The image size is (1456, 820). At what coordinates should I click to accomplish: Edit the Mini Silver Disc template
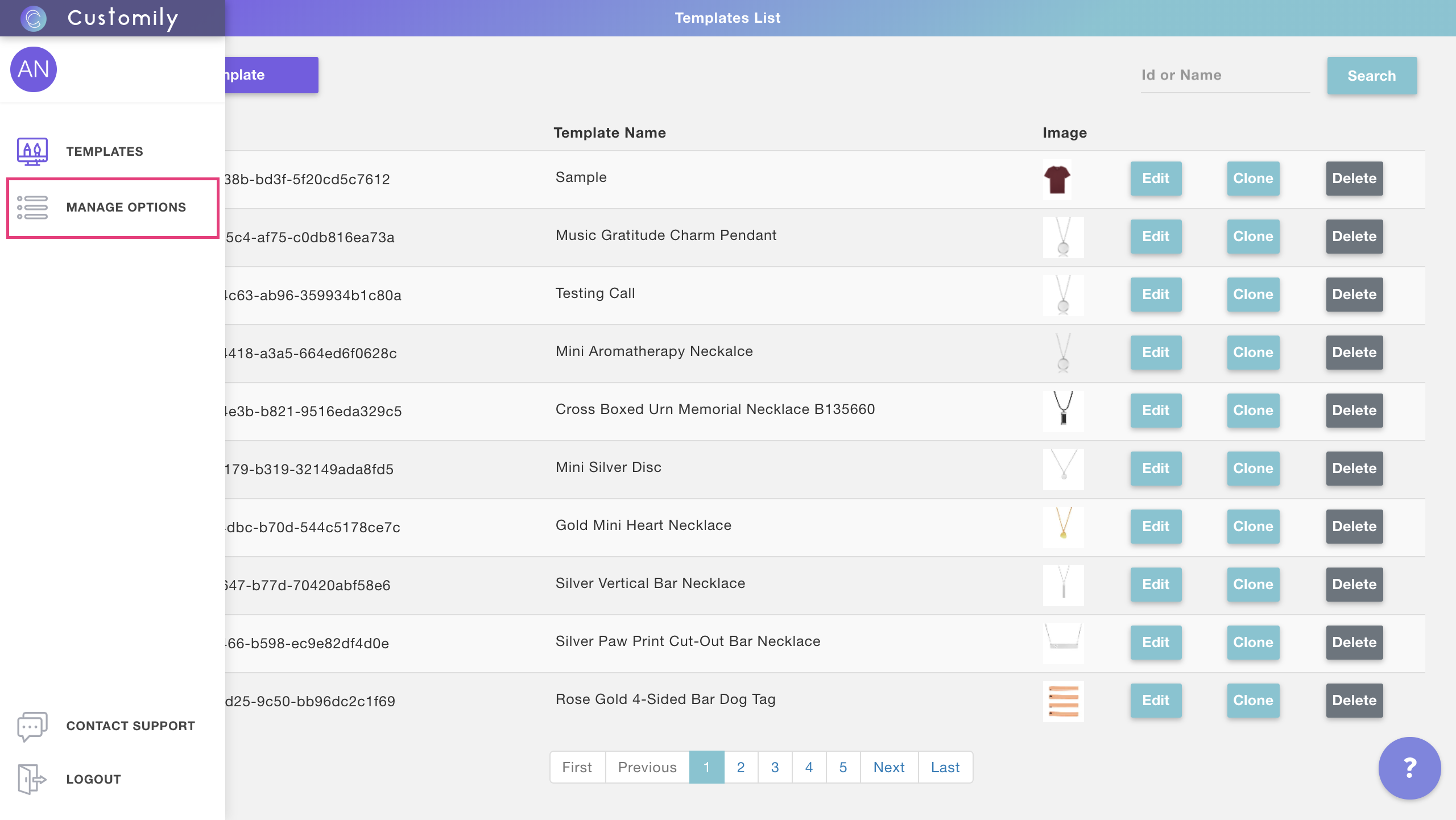pos(1156,469)
